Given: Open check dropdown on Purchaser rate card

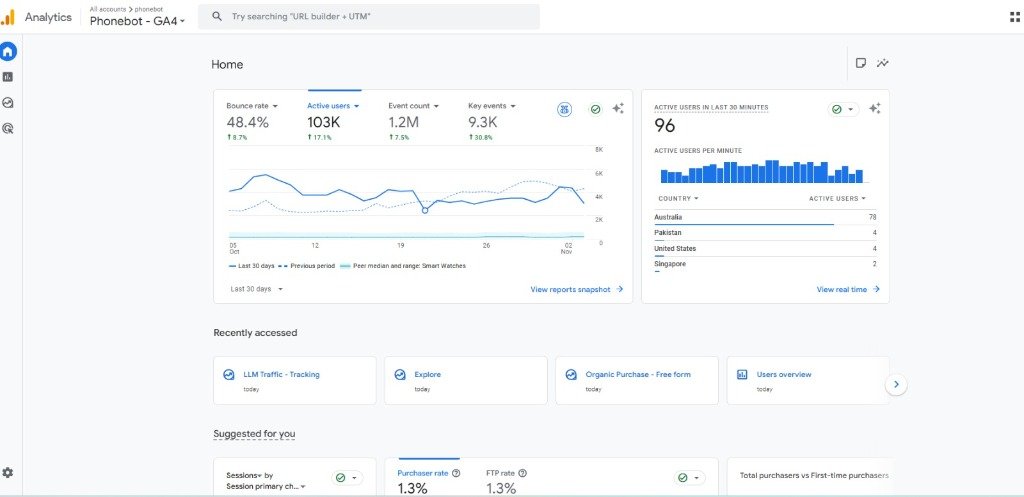Looking at the screenshot, I should pos(690,478).
